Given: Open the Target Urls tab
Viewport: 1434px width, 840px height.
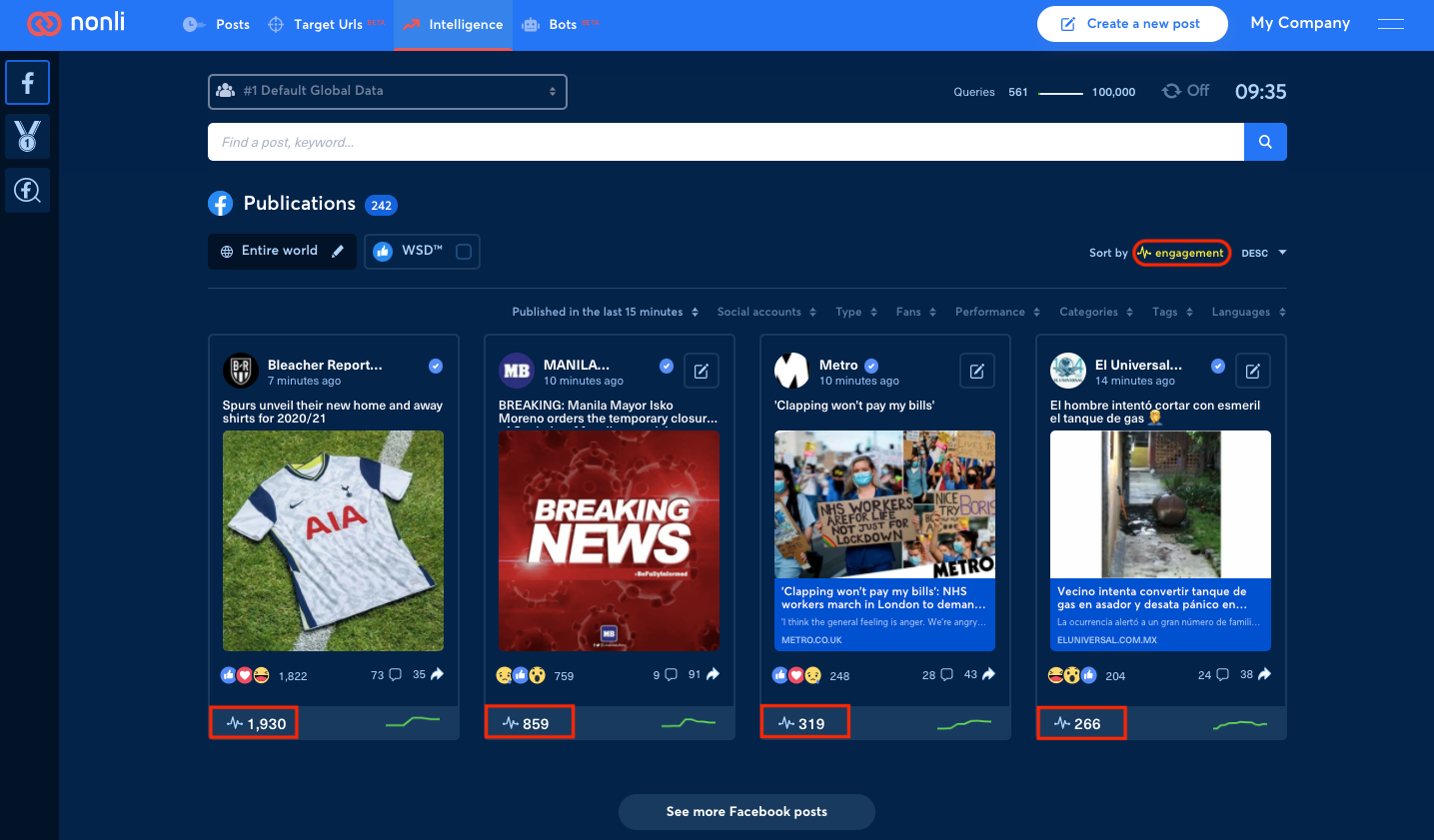Looking at the screenshot, I should pos(328,24).
